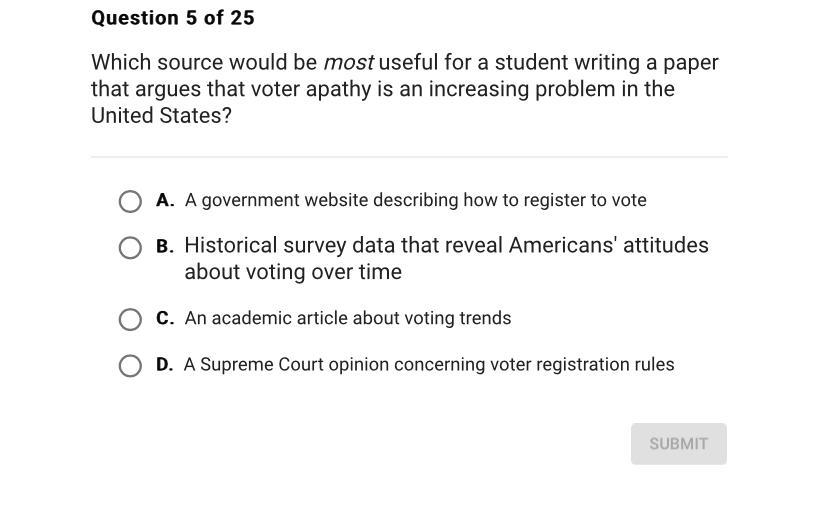Screen dimensions: 828x524
Task: Click the bold letter label 'A.'
Action: [x=165, y=201]
